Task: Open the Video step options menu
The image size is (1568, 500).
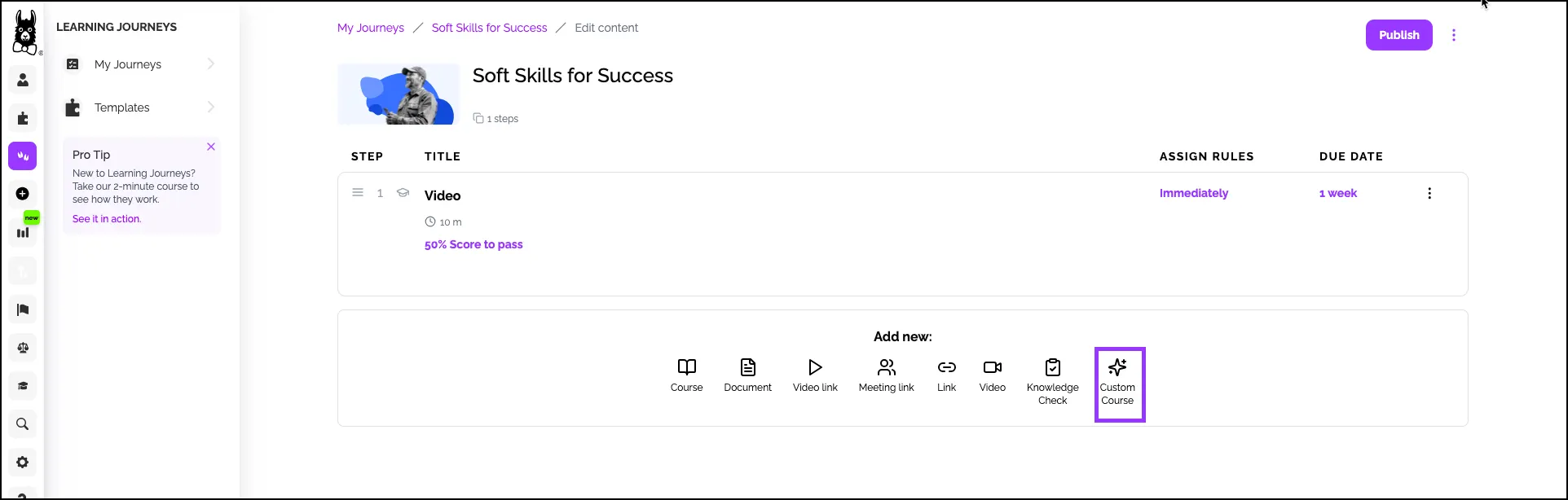Action: [1429, 194]
